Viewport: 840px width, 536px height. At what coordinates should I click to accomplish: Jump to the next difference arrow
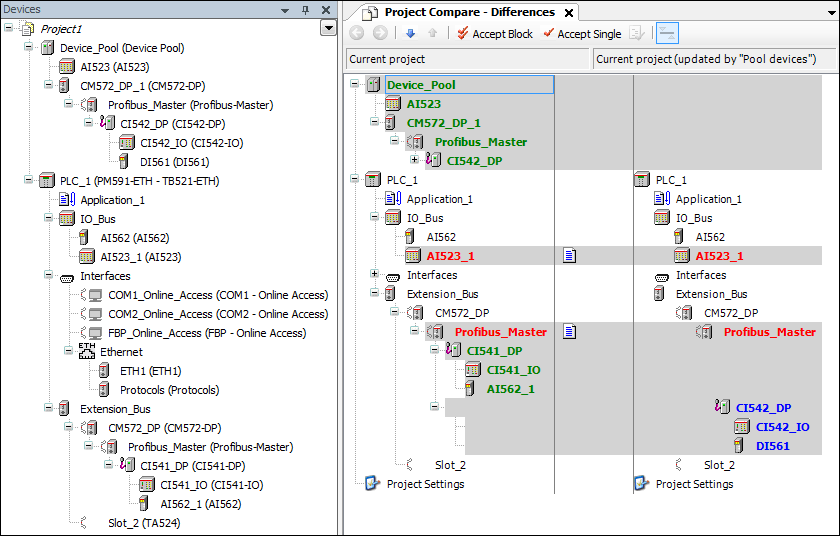[x=410, y=33]
